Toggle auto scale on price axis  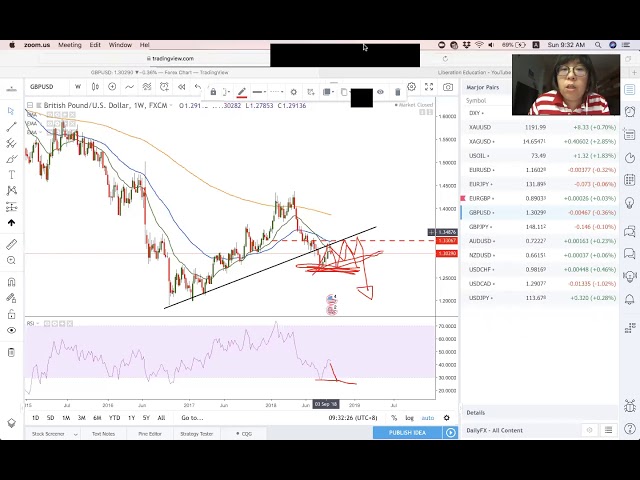428,418
